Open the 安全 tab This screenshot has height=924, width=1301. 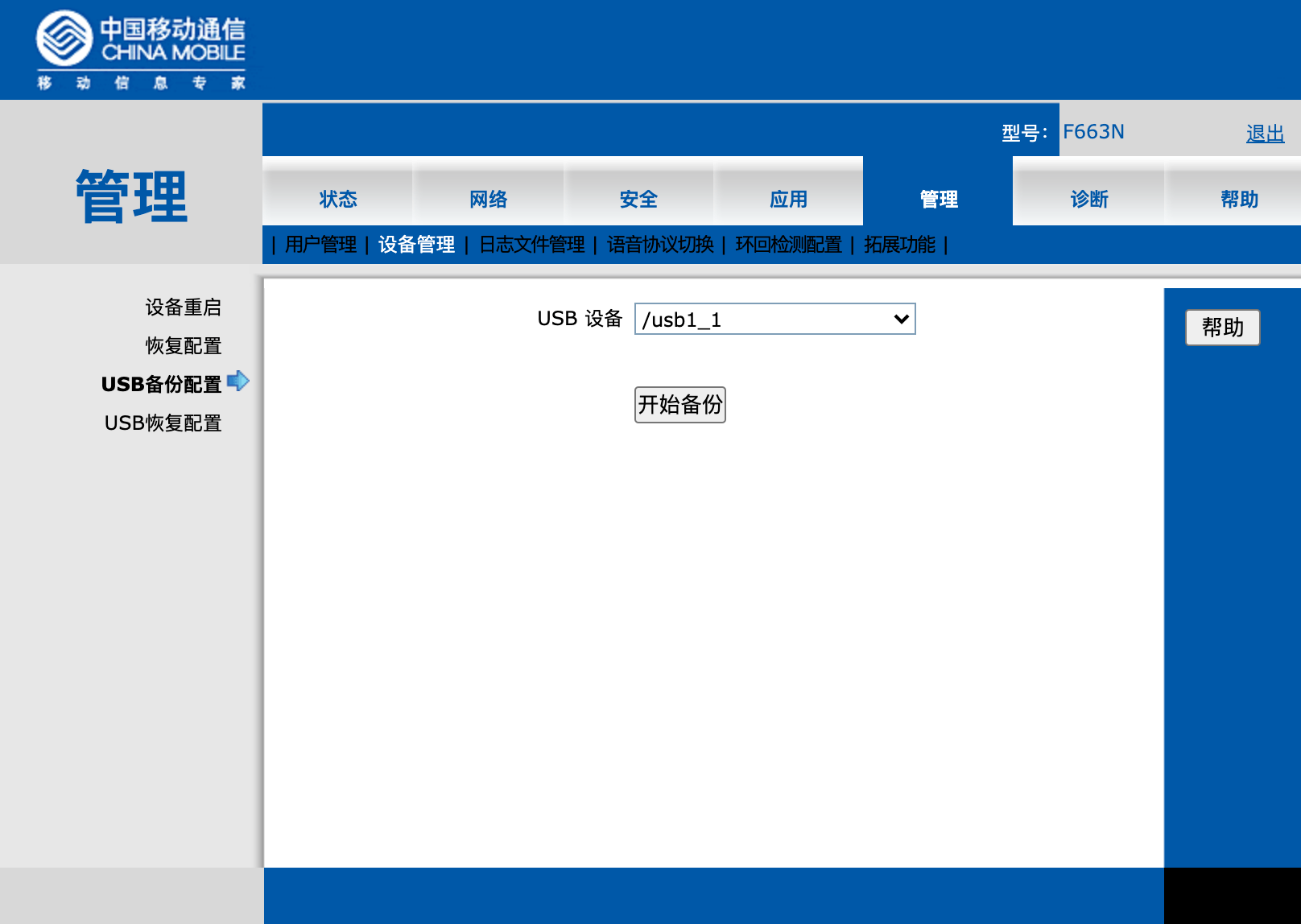click(638, 198)
